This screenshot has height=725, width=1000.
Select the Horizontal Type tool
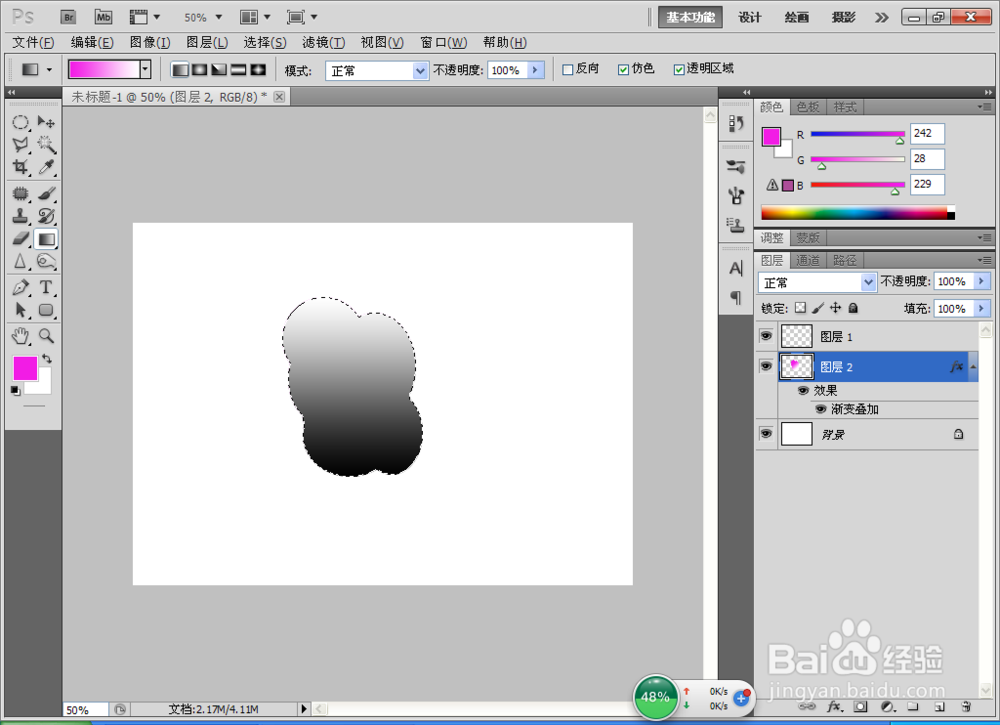46,287
